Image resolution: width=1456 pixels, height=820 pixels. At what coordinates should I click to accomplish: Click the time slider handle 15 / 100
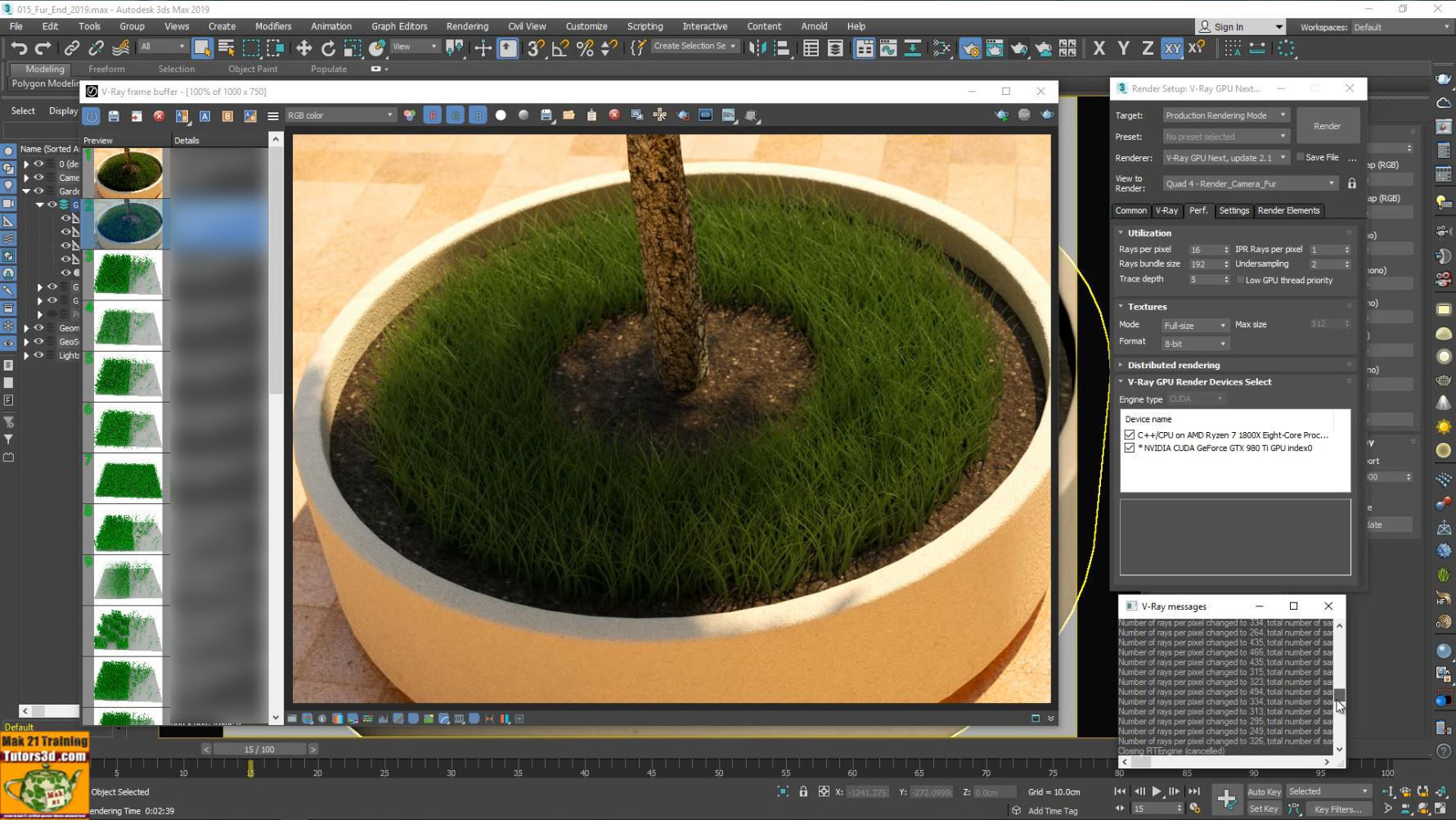259,749
